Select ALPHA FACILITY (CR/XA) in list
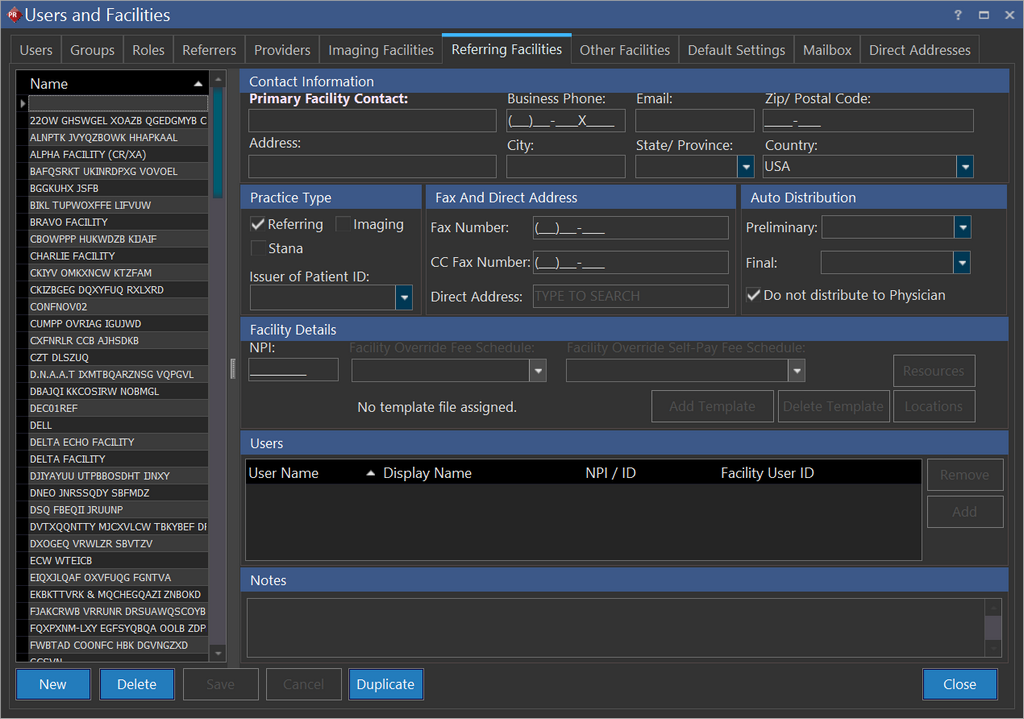Image resolution: width=1024 pixels, height=719 pixels. [88, 155]
